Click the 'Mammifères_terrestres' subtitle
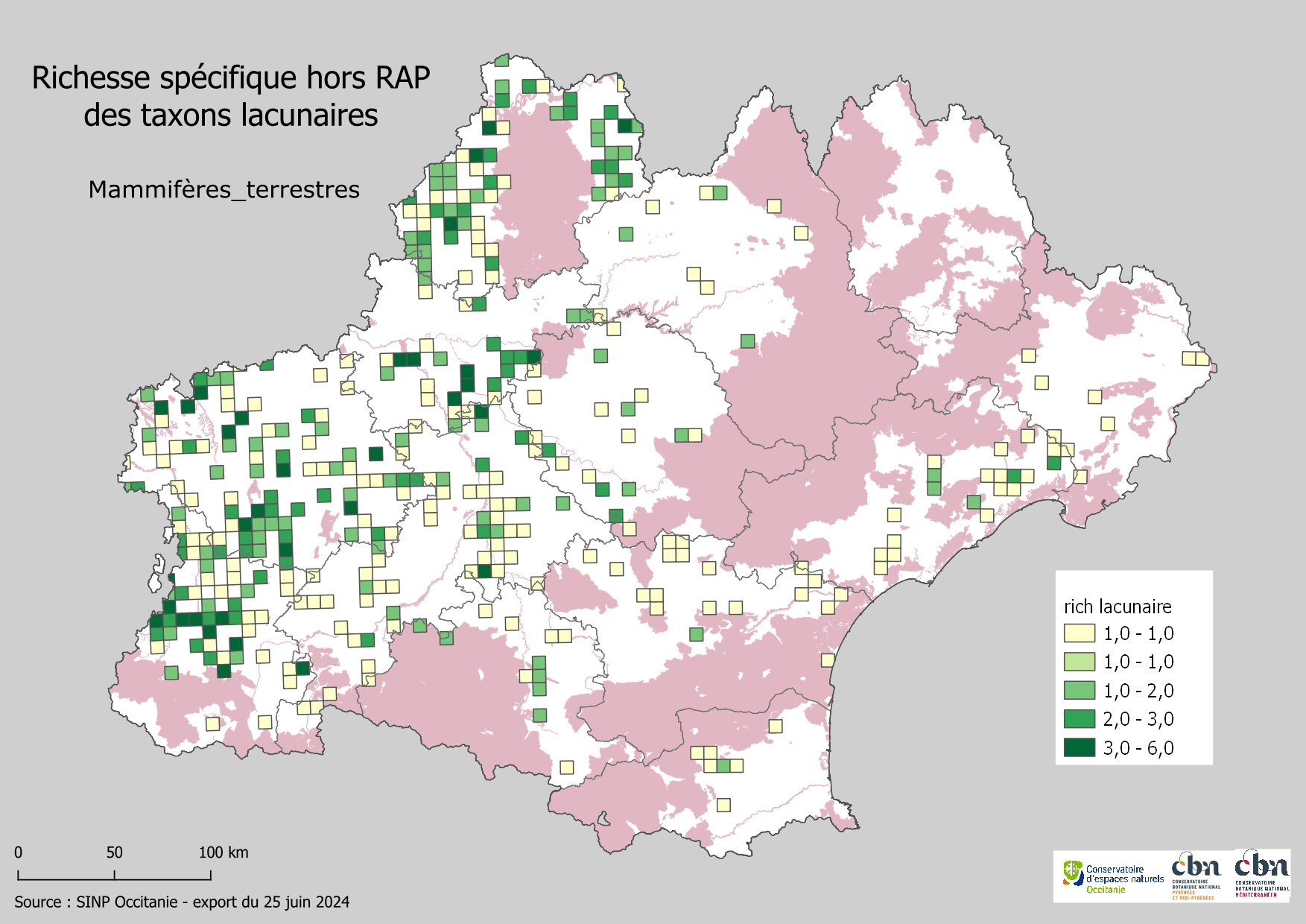 click(x=224, y=190)
